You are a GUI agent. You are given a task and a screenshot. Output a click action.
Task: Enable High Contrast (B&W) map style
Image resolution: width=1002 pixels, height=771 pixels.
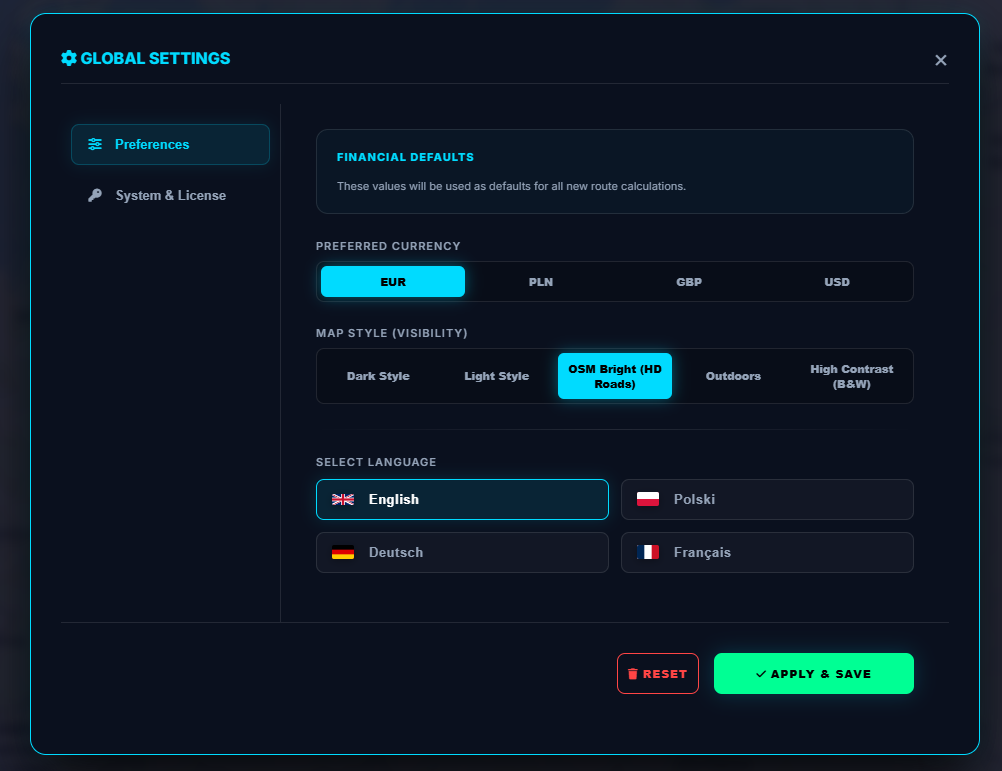852,376
